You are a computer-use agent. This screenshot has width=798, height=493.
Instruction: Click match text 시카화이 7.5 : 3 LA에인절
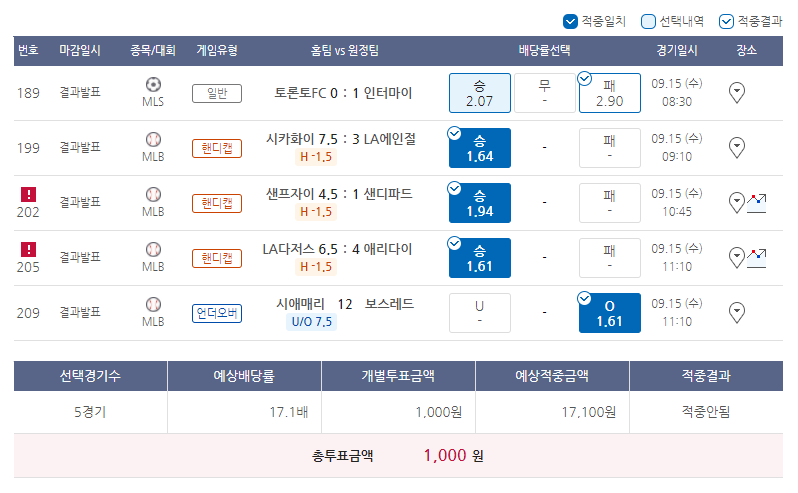(341, 139)
